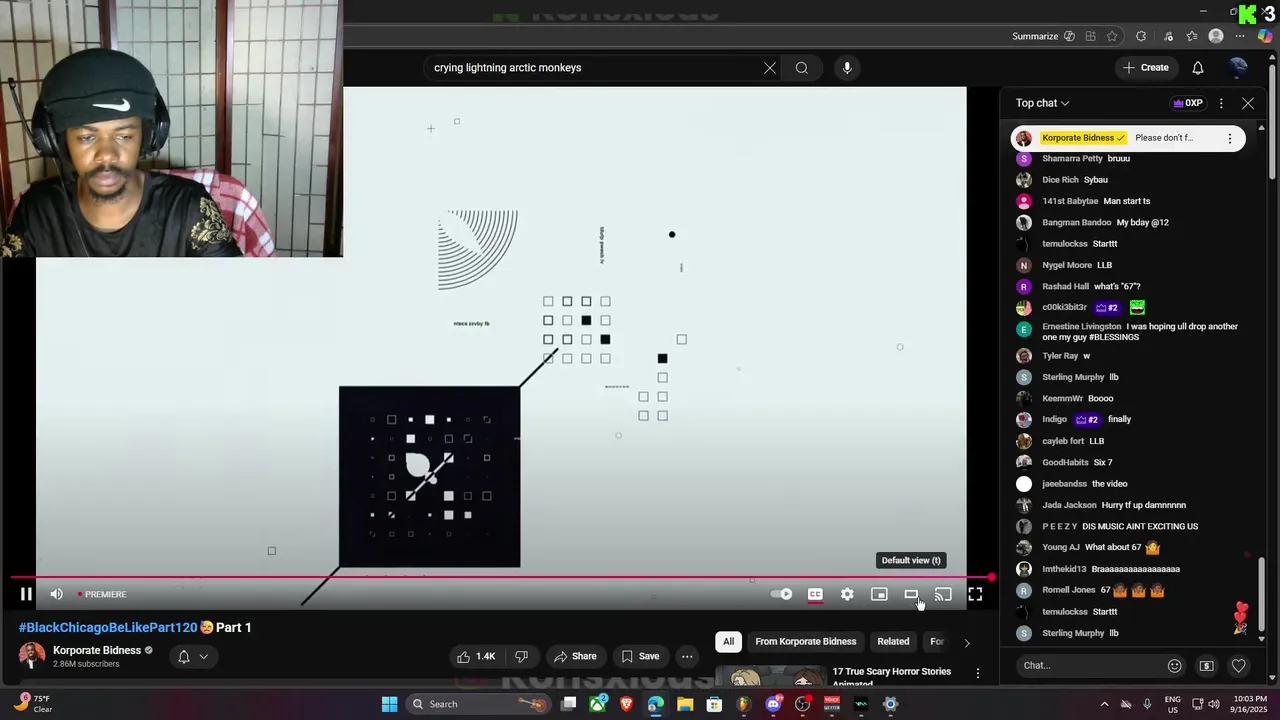Open the Brave browser taskbar icon
The image size is (1280, 720).
pos(626,704)
